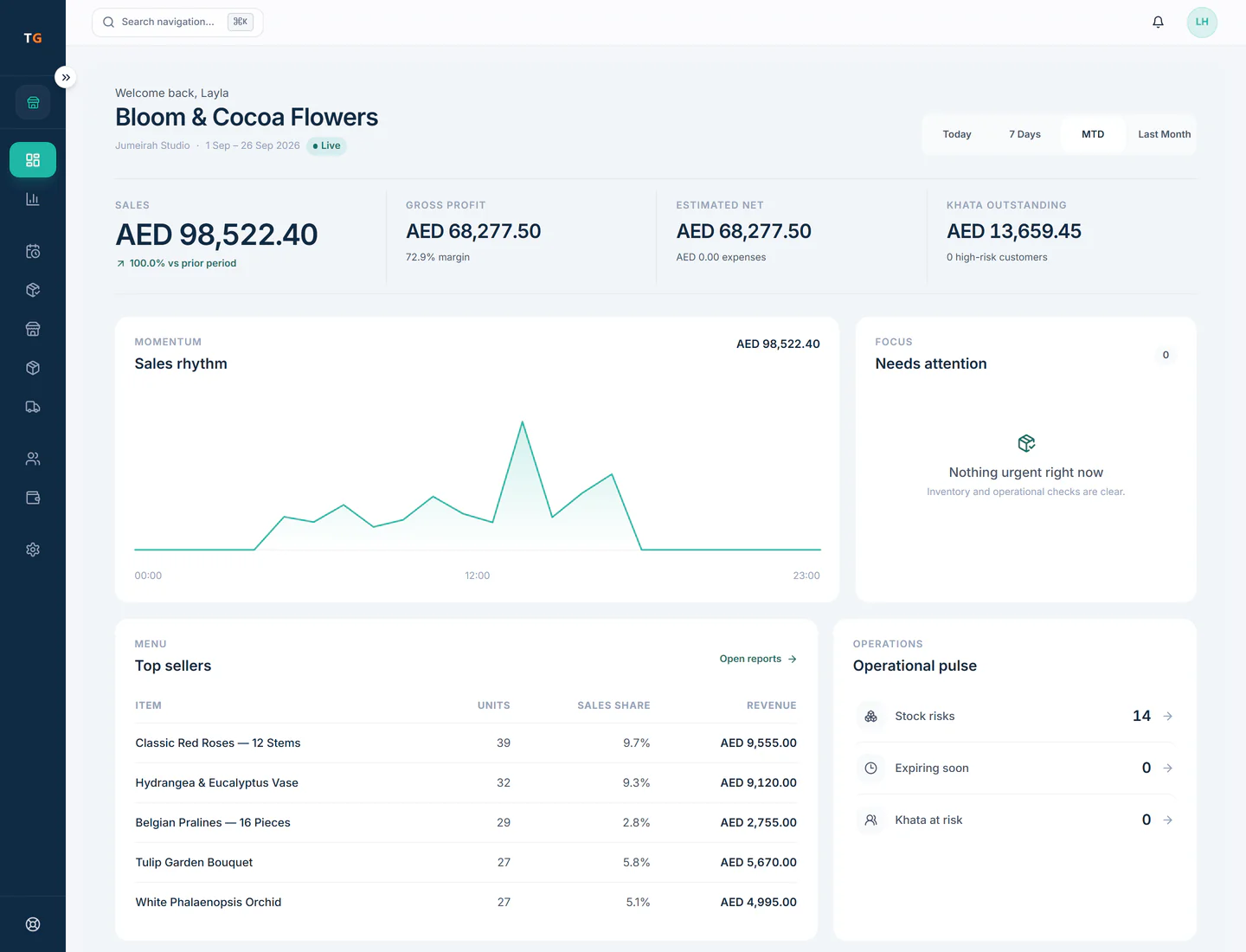Click the TG logo

(x=33, y=38)
